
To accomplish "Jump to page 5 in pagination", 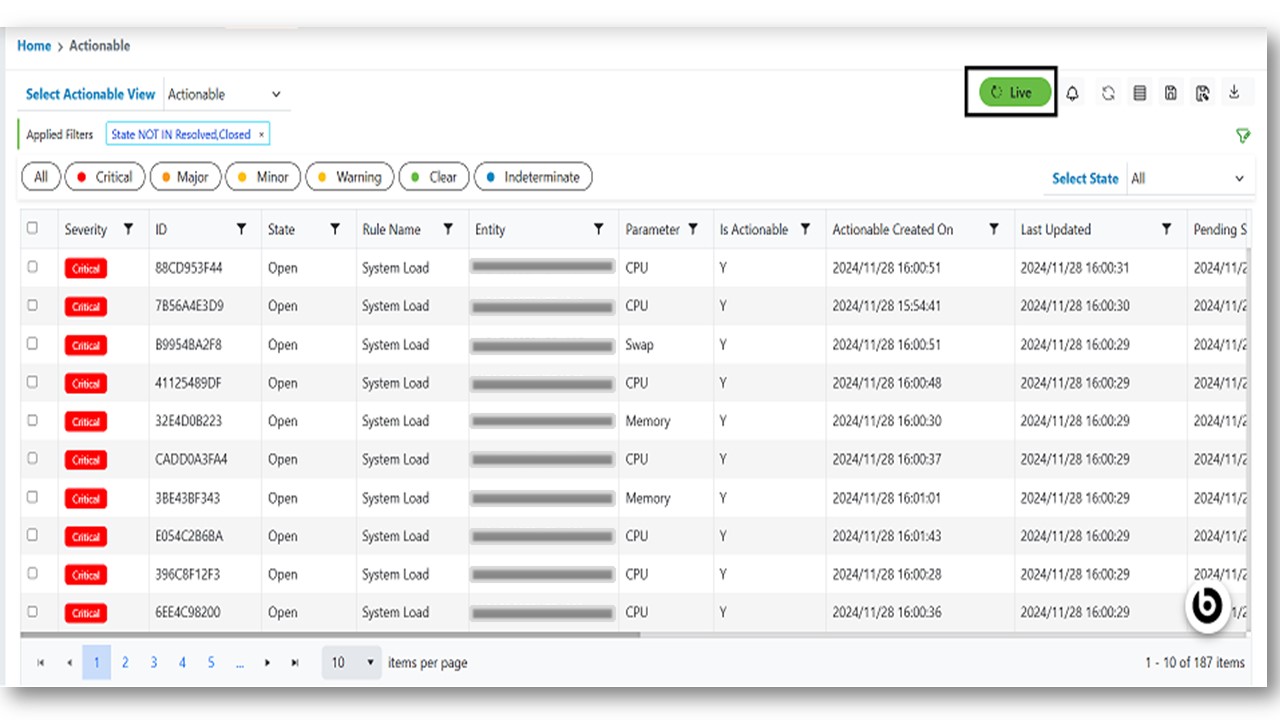I will (x=211, y=662).
